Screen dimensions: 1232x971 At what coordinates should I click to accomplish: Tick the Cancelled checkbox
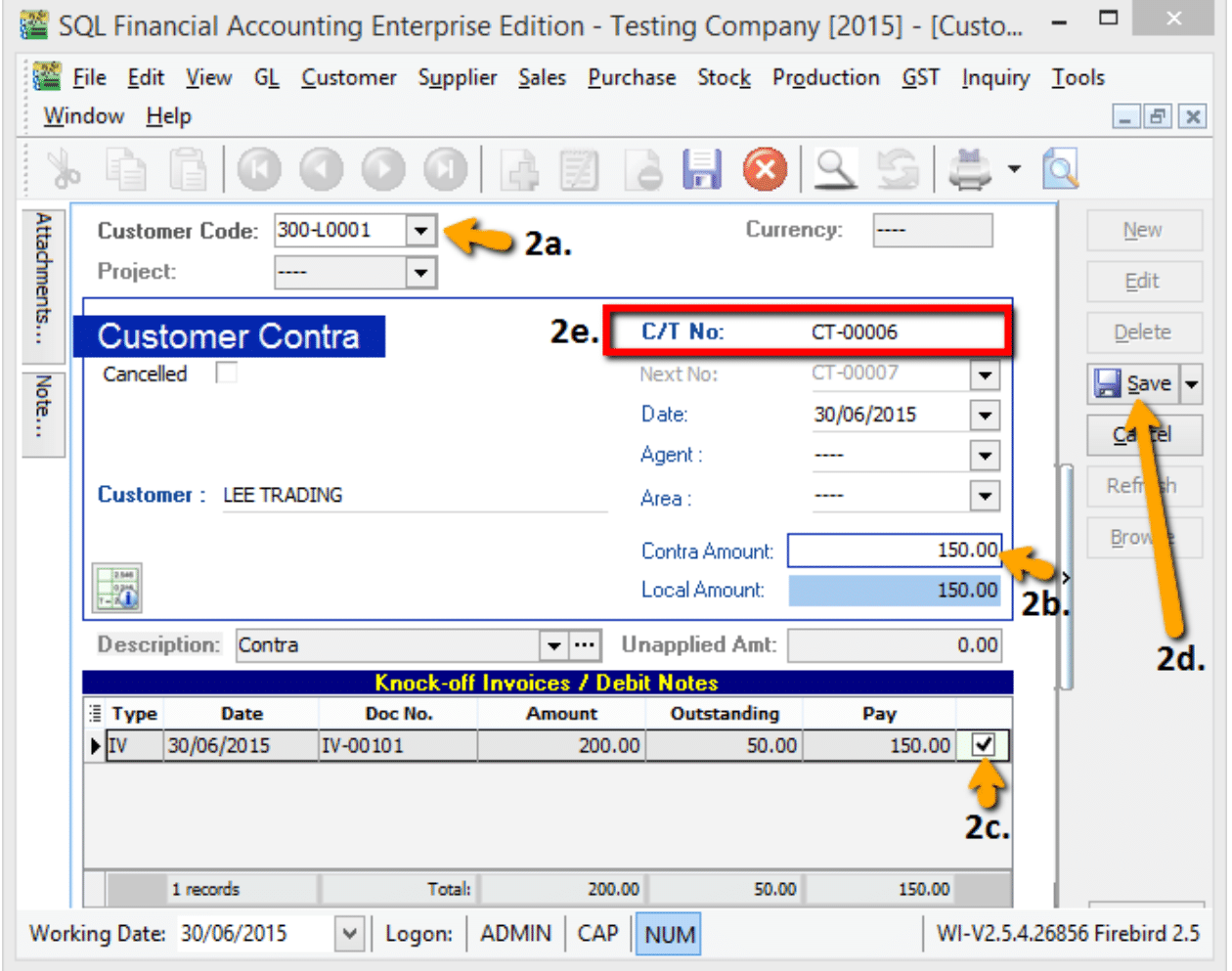226,374
